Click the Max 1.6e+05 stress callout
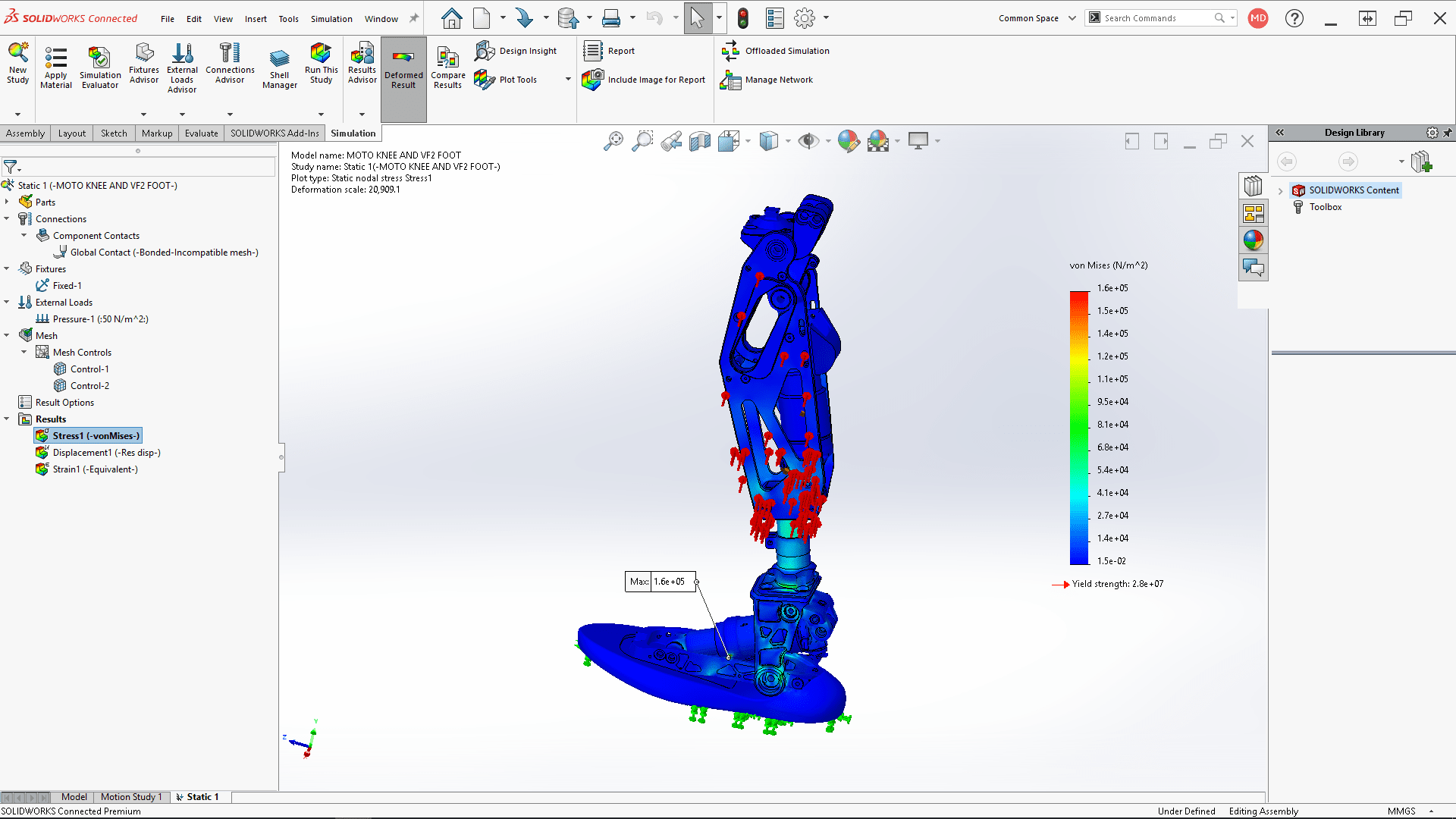Viewport: 1456px width, 819px height. (661, 582)
